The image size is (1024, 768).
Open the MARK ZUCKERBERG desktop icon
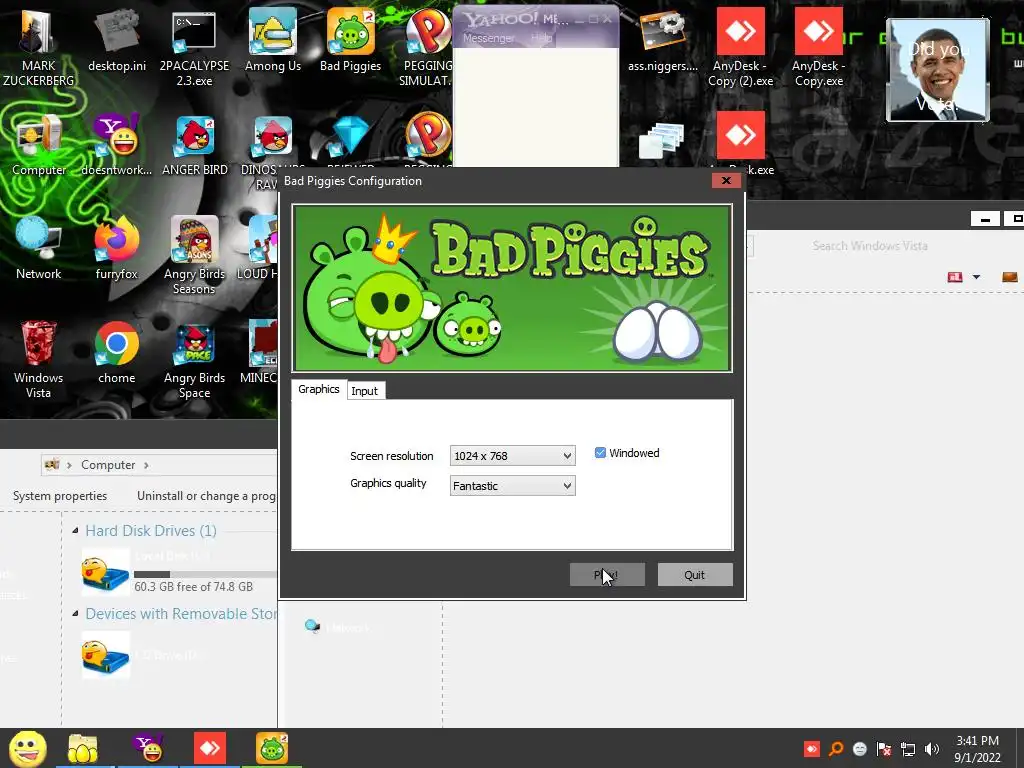pyautogui.click(x=38, y=46)
